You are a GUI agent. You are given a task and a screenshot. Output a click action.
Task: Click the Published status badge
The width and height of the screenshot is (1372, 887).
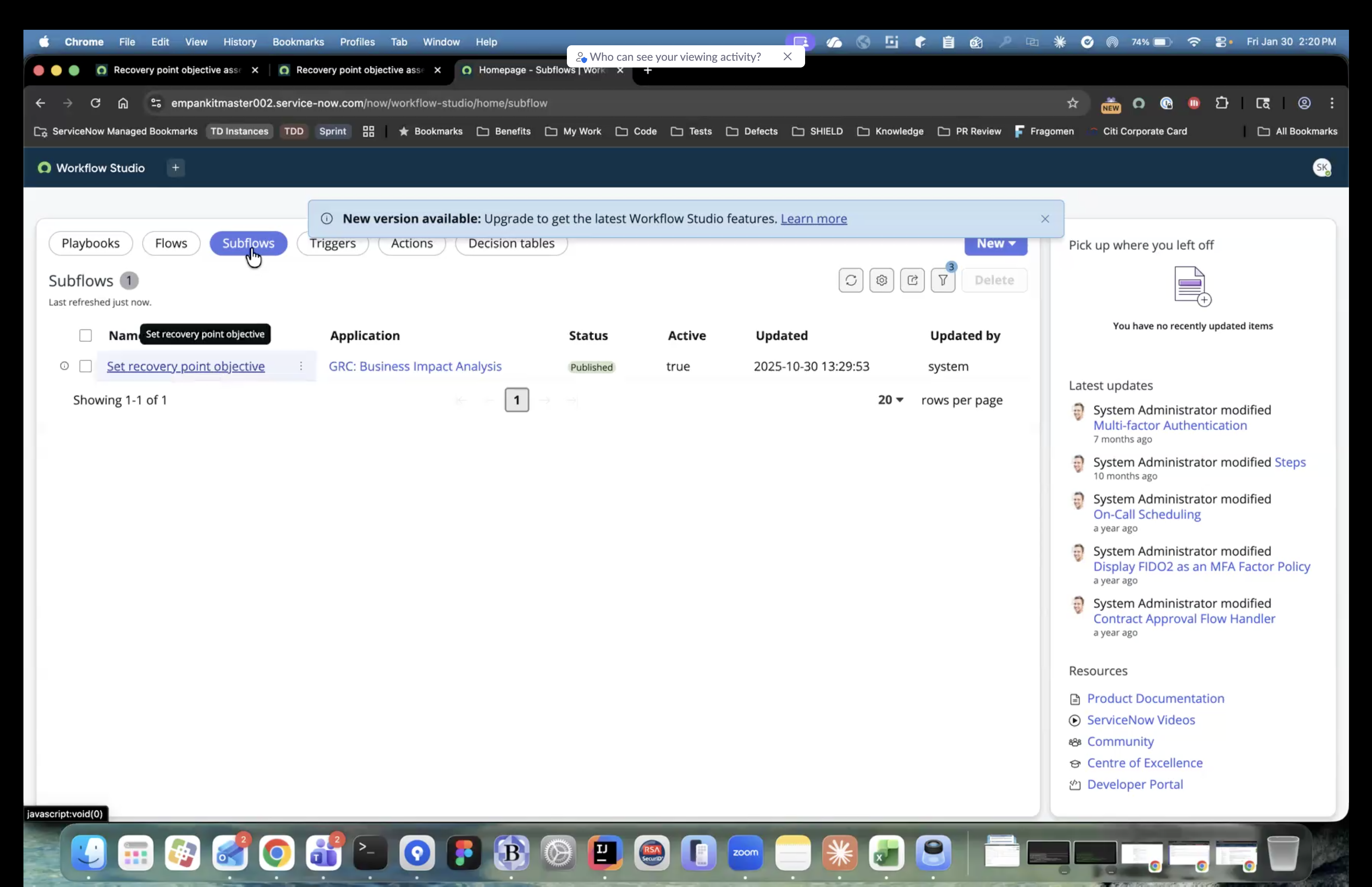pyautogui.click(x=591, y=367)
